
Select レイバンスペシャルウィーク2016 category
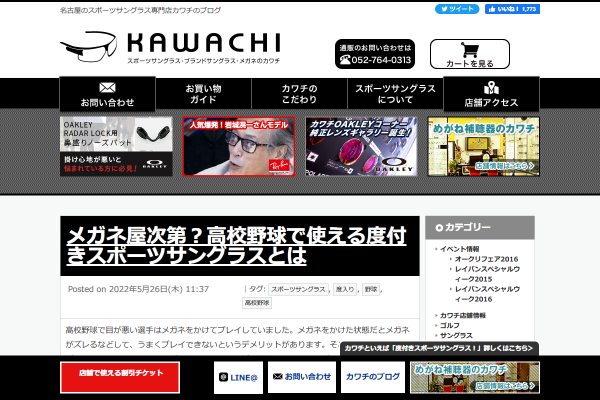[x=487, y=294]
